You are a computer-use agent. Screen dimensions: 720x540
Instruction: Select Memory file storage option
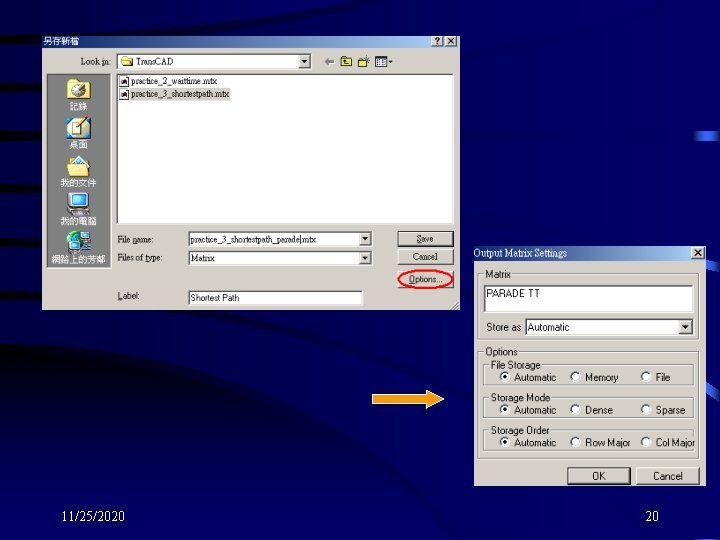[x=575, y=377]
